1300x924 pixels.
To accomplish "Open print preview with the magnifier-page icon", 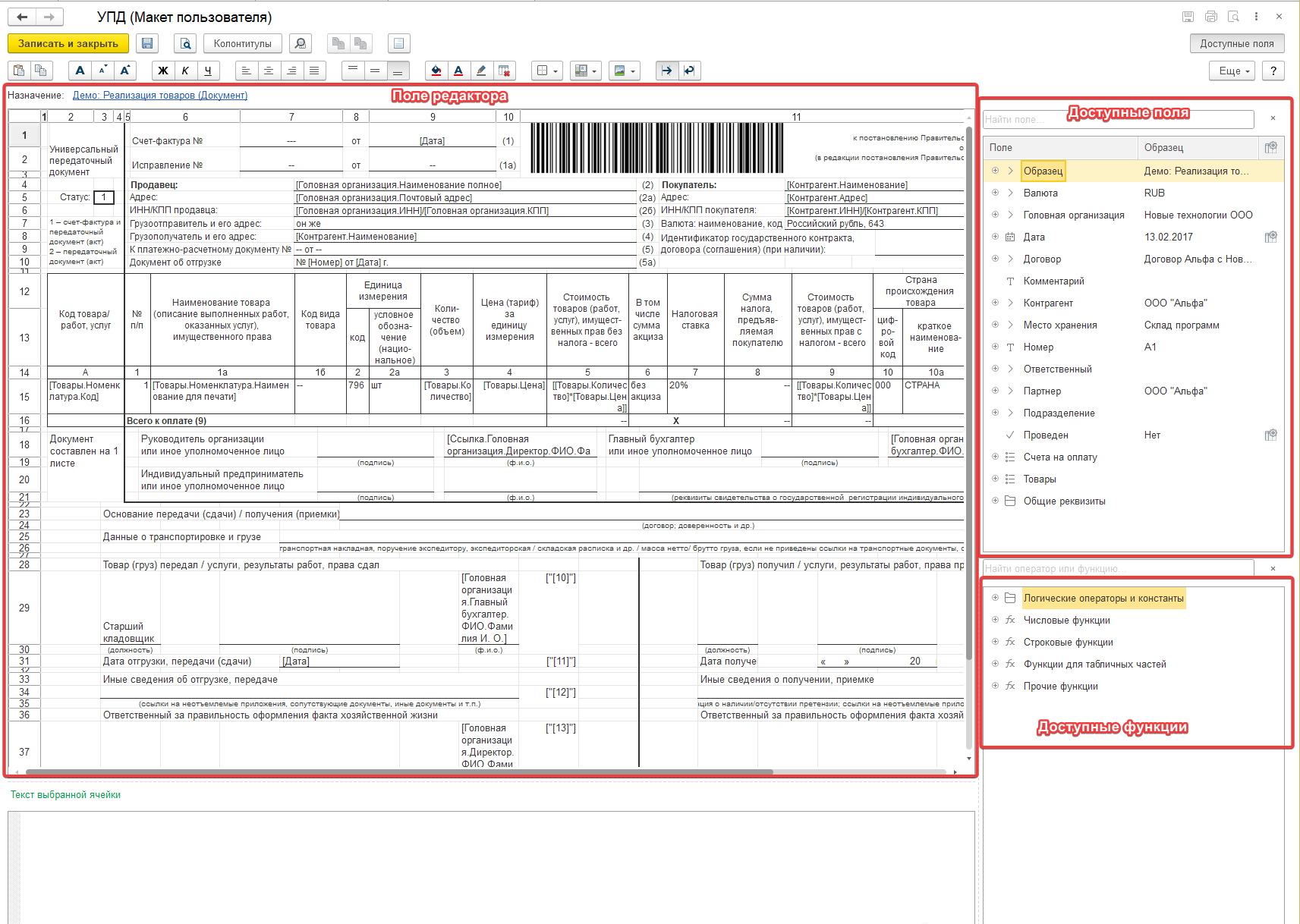I will (x=185, y=43).
